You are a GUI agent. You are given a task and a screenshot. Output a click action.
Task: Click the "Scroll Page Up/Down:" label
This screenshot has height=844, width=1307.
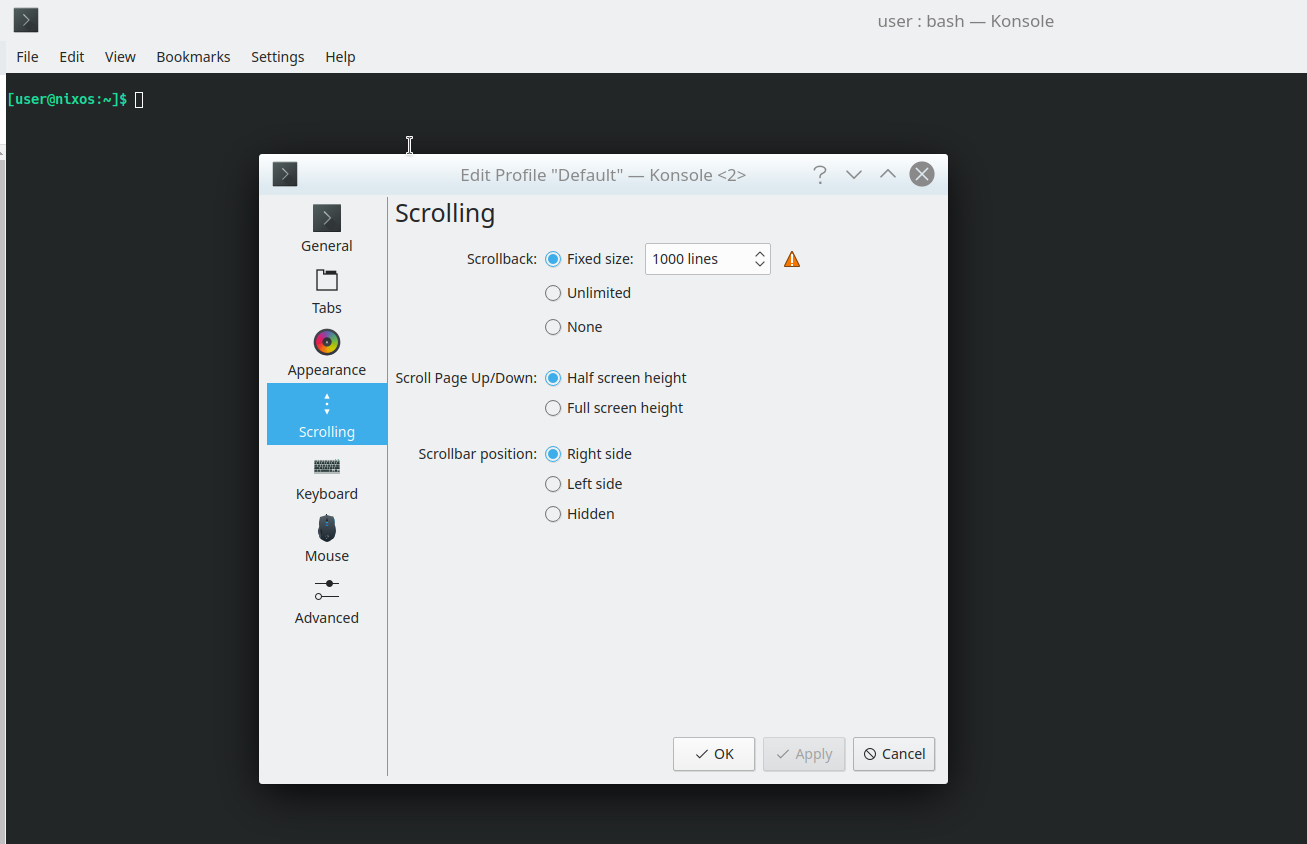click(x=466, y=378)
